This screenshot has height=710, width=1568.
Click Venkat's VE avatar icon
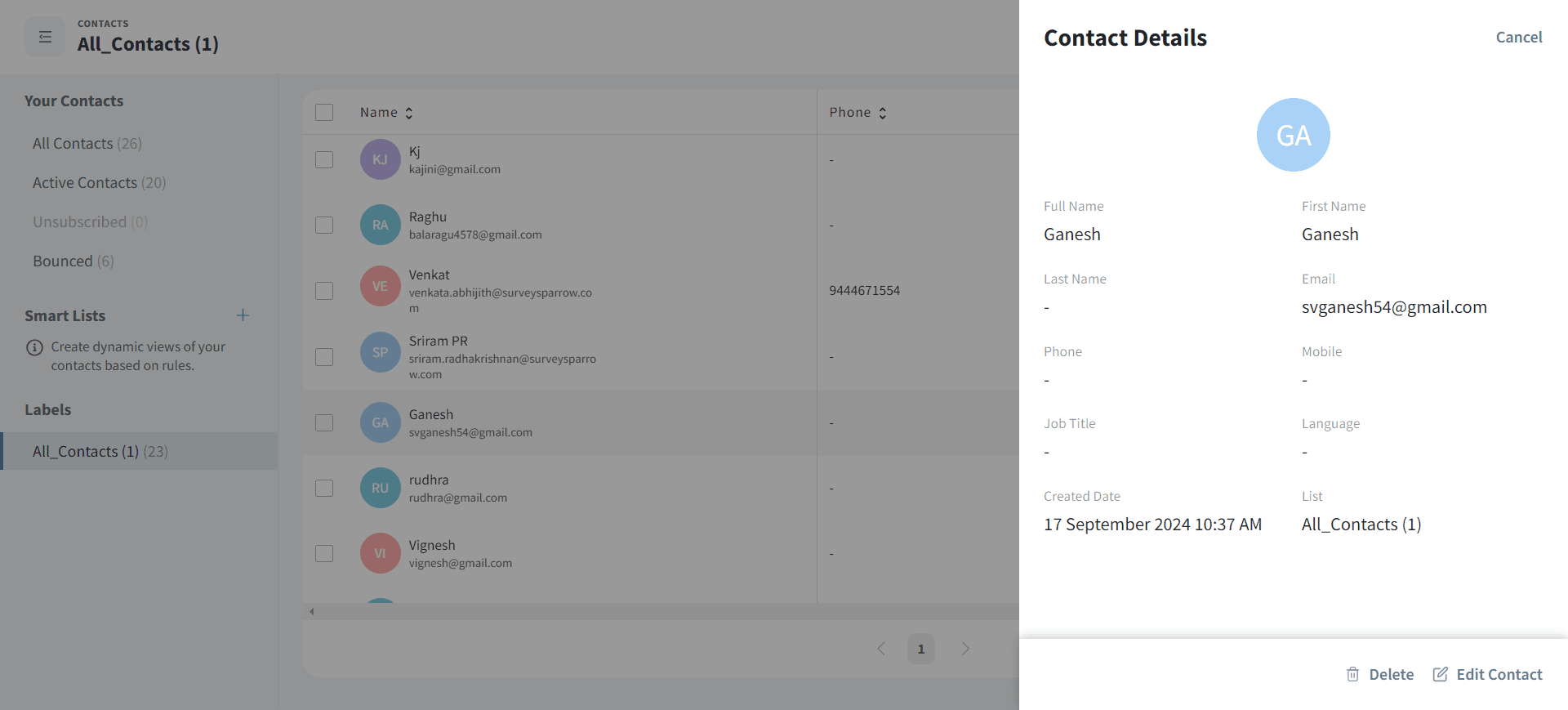[x=380, y=286]
